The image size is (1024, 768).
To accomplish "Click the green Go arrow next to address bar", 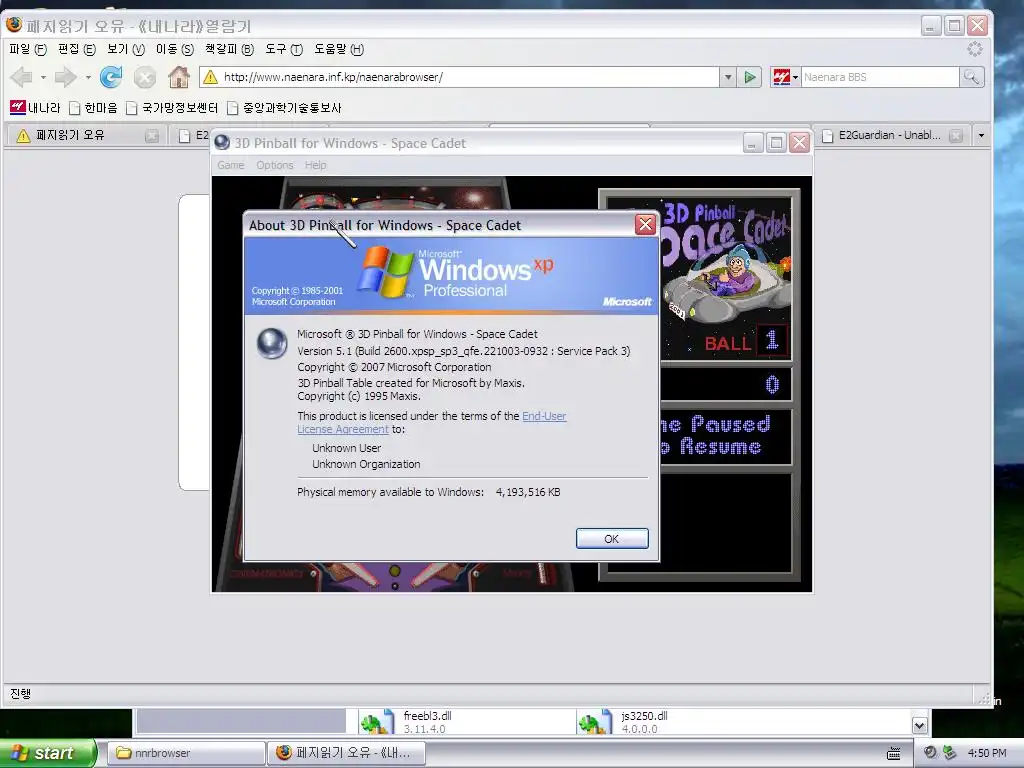I will [750, 77].
